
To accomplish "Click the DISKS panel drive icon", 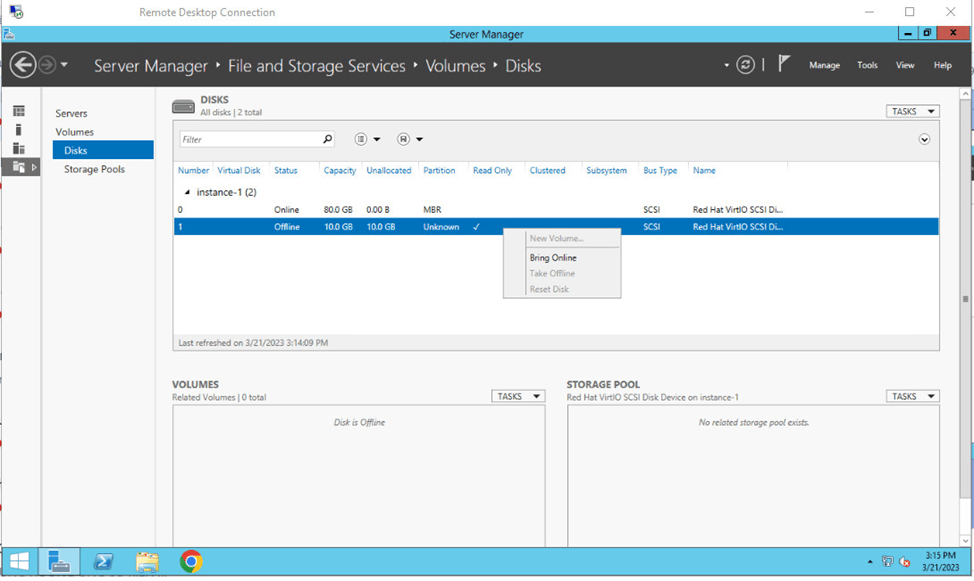I will point(183,106).
